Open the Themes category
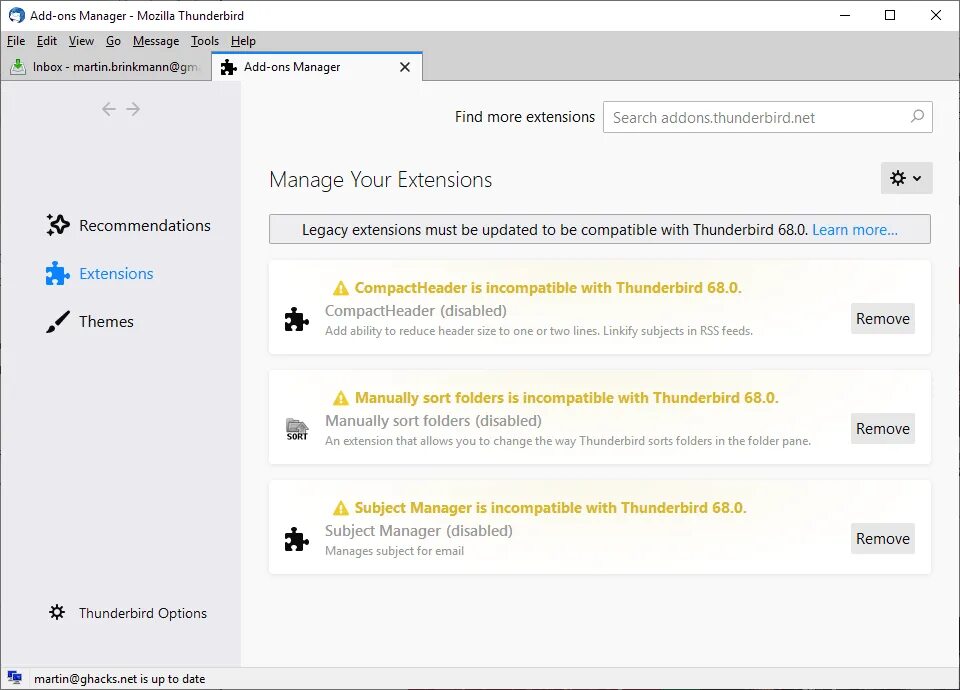Viewport: 960px width, 690px height. [106, 321]
